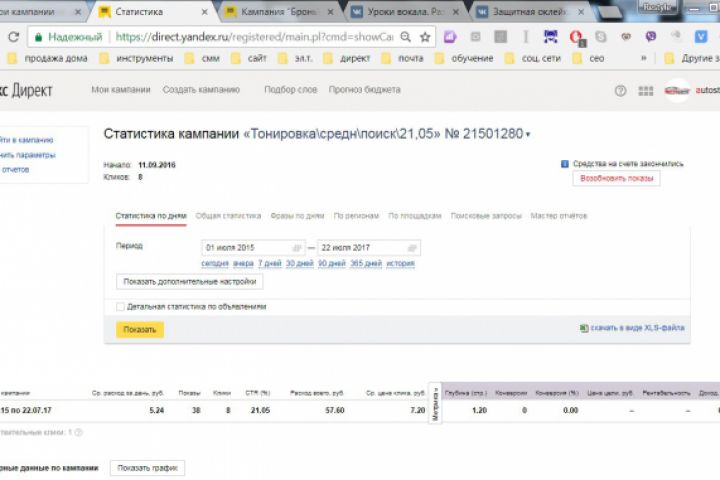This screenshot has height=480, width=720.
Task: Click 'Показать дополнительные настройки' button
Action: point(190,282)
